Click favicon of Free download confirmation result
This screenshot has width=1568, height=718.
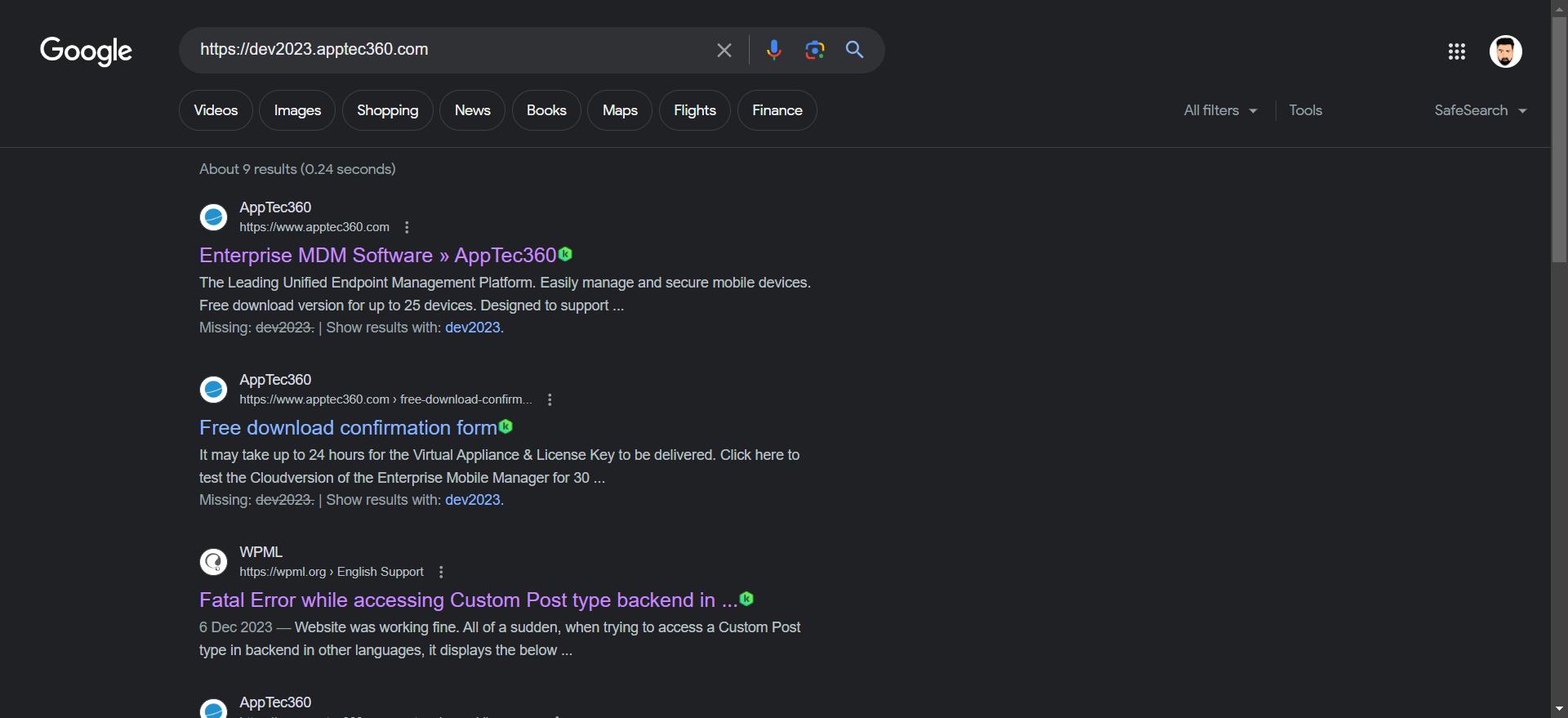[213, 390]
